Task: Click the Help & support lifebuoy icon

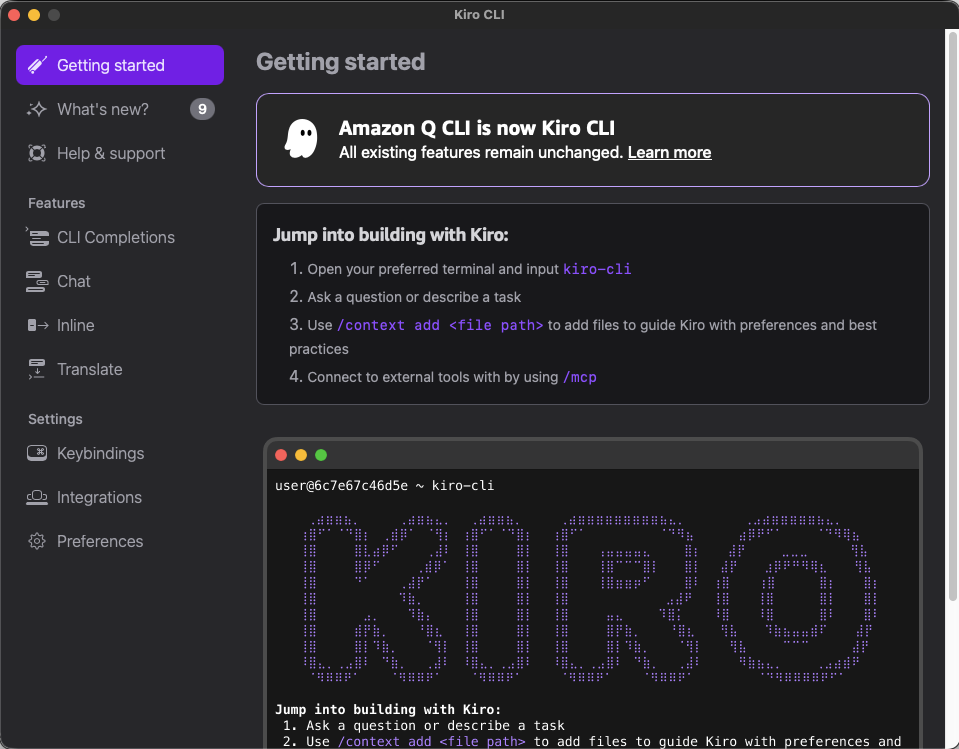Action: pyautogui.click(x=37, y=153)
